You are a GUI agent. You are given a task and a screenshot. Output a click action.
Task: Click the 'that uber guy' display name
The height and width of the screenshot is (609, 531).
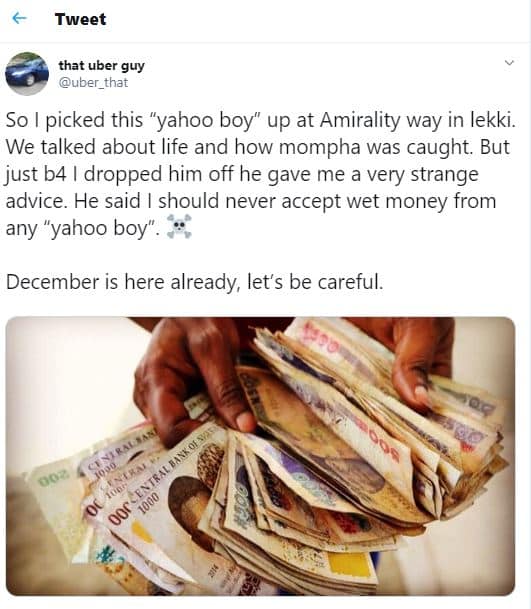[x=101, y=66]
